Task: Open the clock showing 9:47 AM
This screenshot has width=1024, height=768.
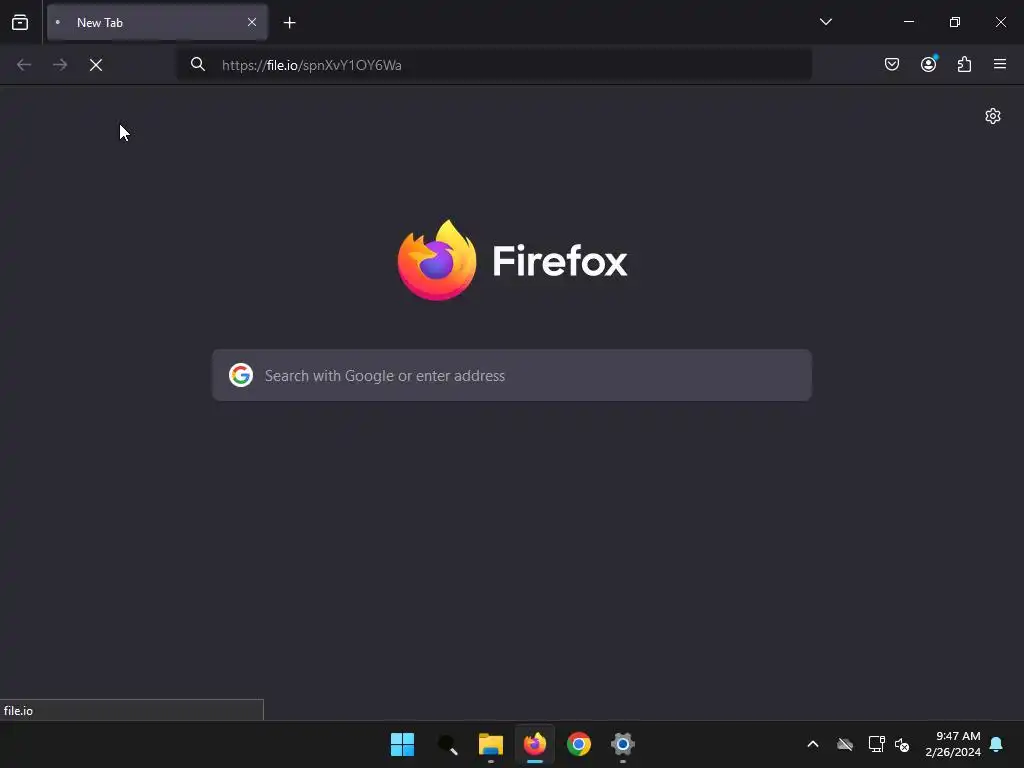Action: (x=953, y=744)
